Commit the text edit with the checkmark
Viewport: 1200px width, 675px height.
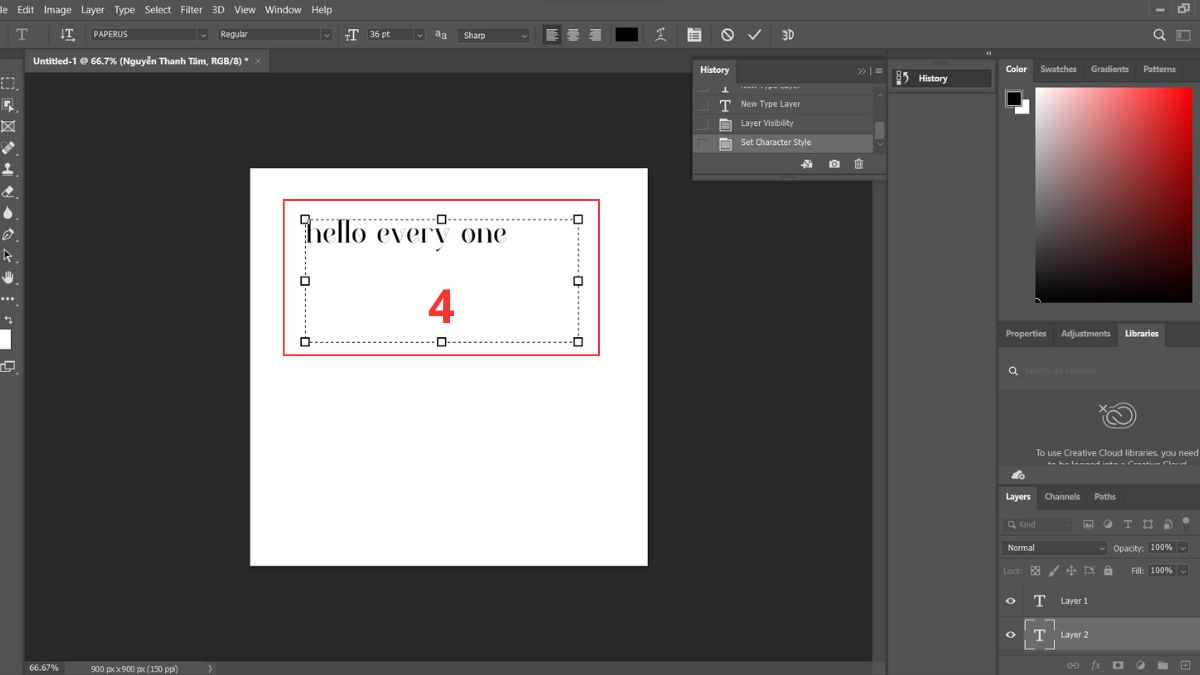[755, 34]
